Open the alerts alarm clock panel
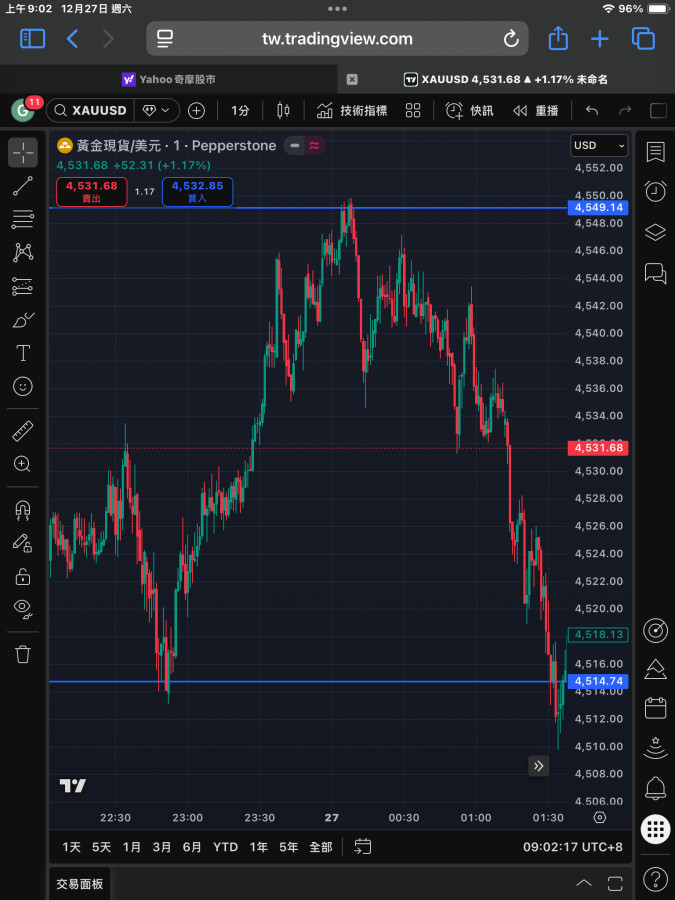Screen dimensions: 675x900 pyautogui.click(x=655, y=191)
